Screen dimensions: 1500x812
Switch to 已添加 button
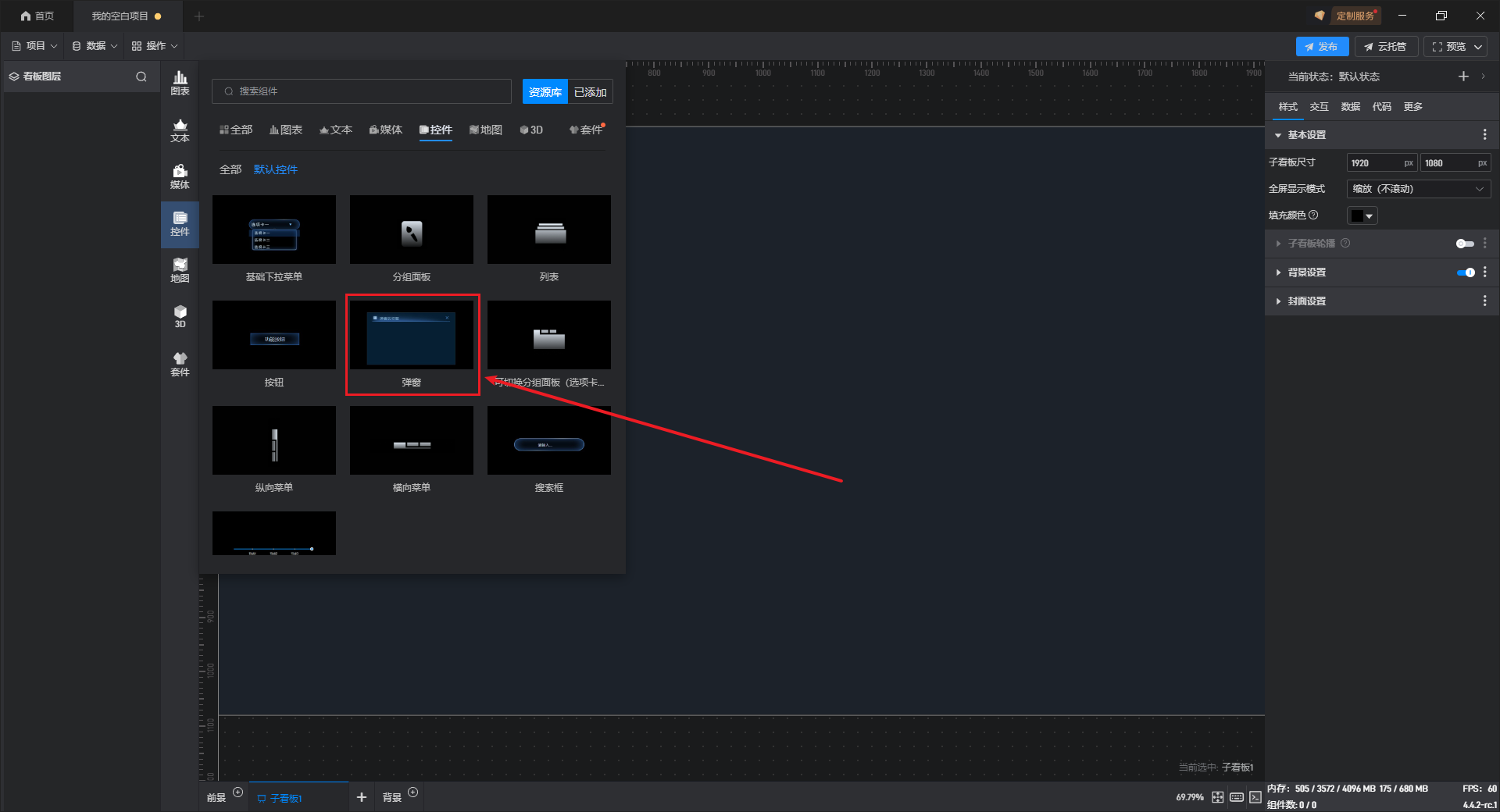pos(590,92)
